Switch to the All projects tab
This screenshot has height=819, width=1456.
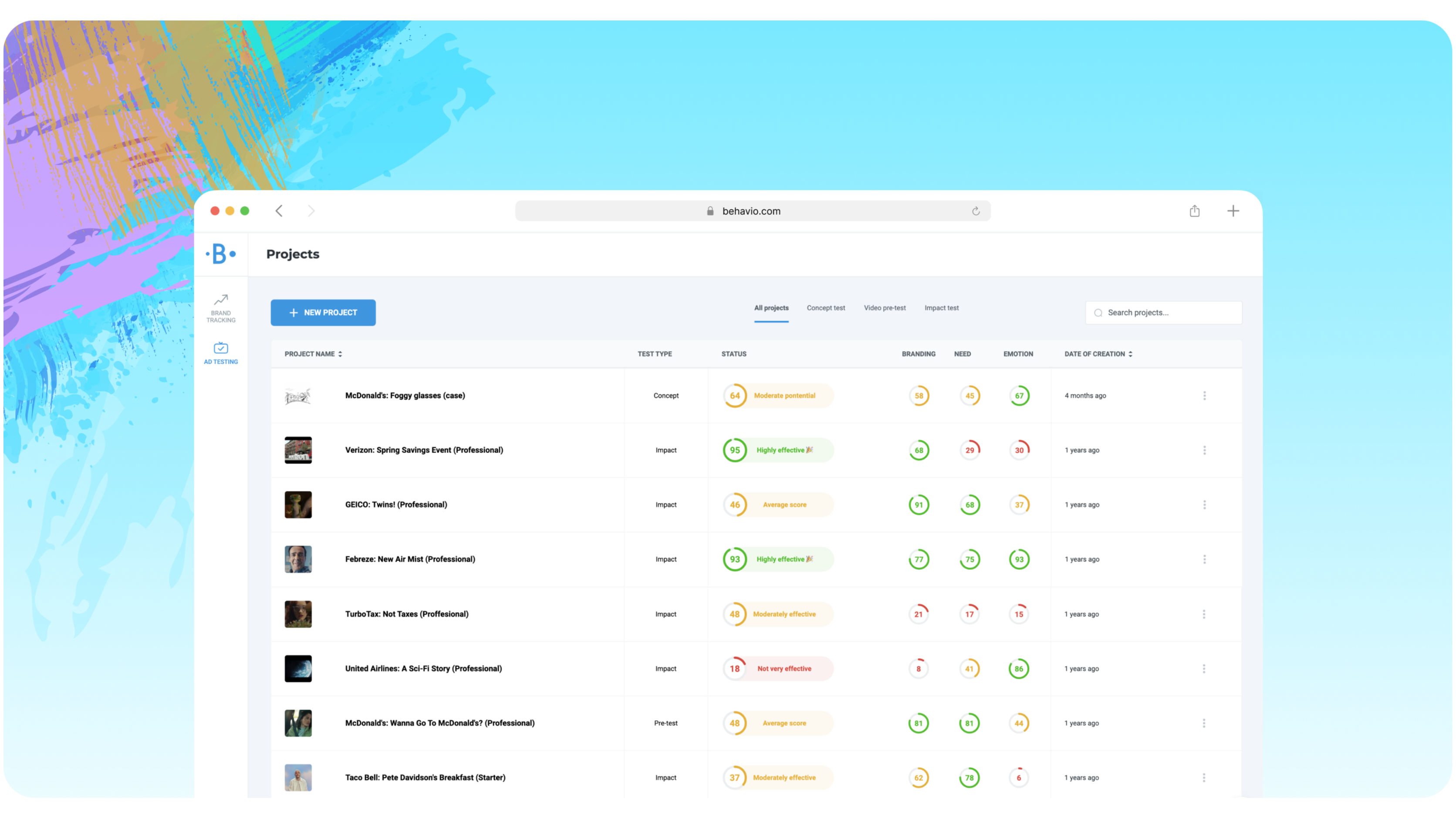point(771,308)
